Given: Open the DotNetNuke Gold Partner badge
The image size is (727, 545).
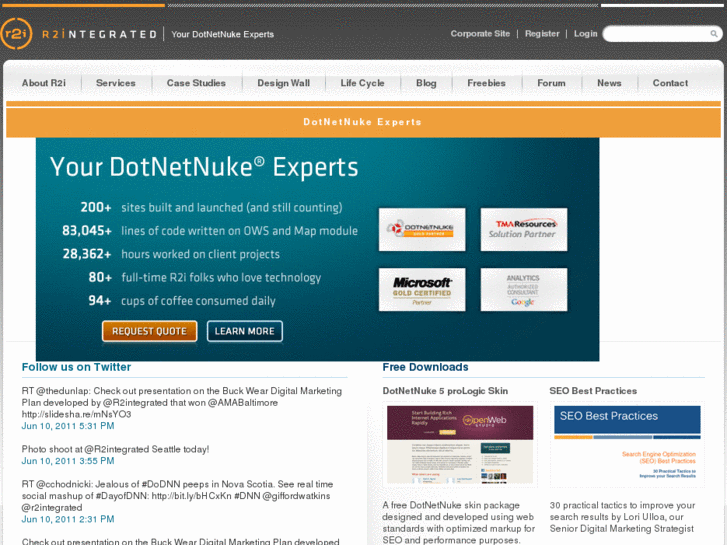Looking at the screenshot, I should pos(422,230).
